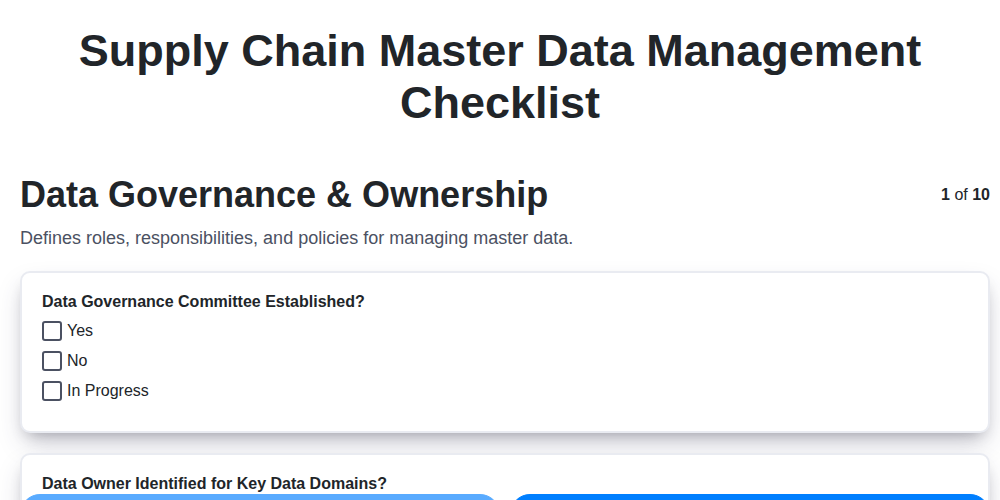
Task: Check the Yes checkbox for governance committee
Action: pyautogui.click(x=52, y=331)
